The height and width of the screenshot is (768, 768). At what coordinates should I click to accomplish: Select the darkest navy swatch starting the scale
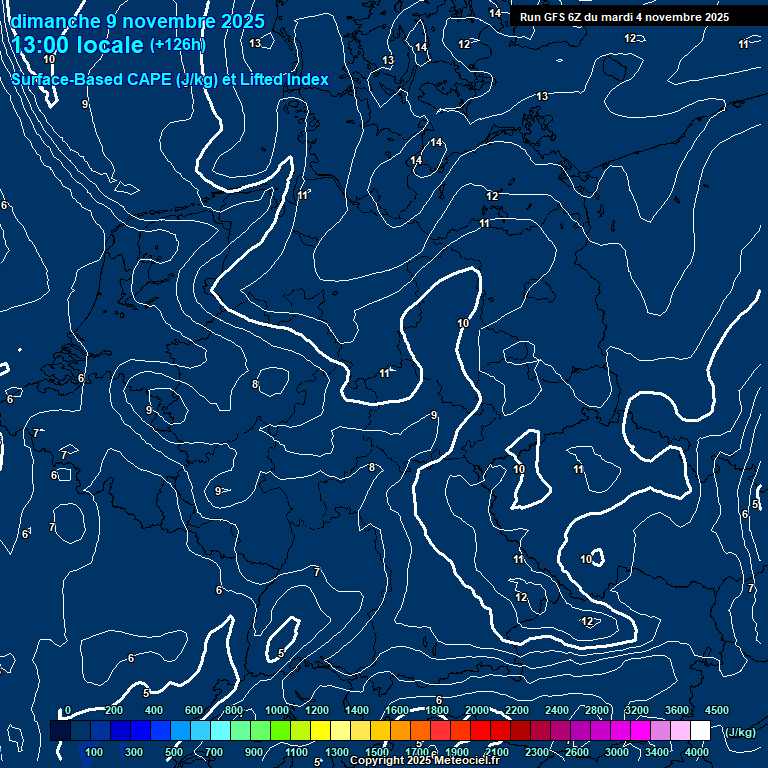click(60, 730)
